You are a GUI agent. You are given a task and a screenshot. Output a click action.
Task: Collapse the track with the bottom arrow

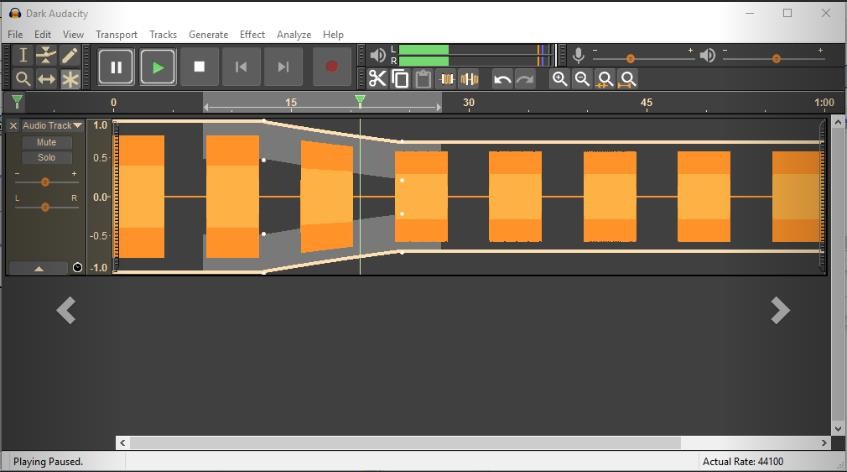coord(38,268)
